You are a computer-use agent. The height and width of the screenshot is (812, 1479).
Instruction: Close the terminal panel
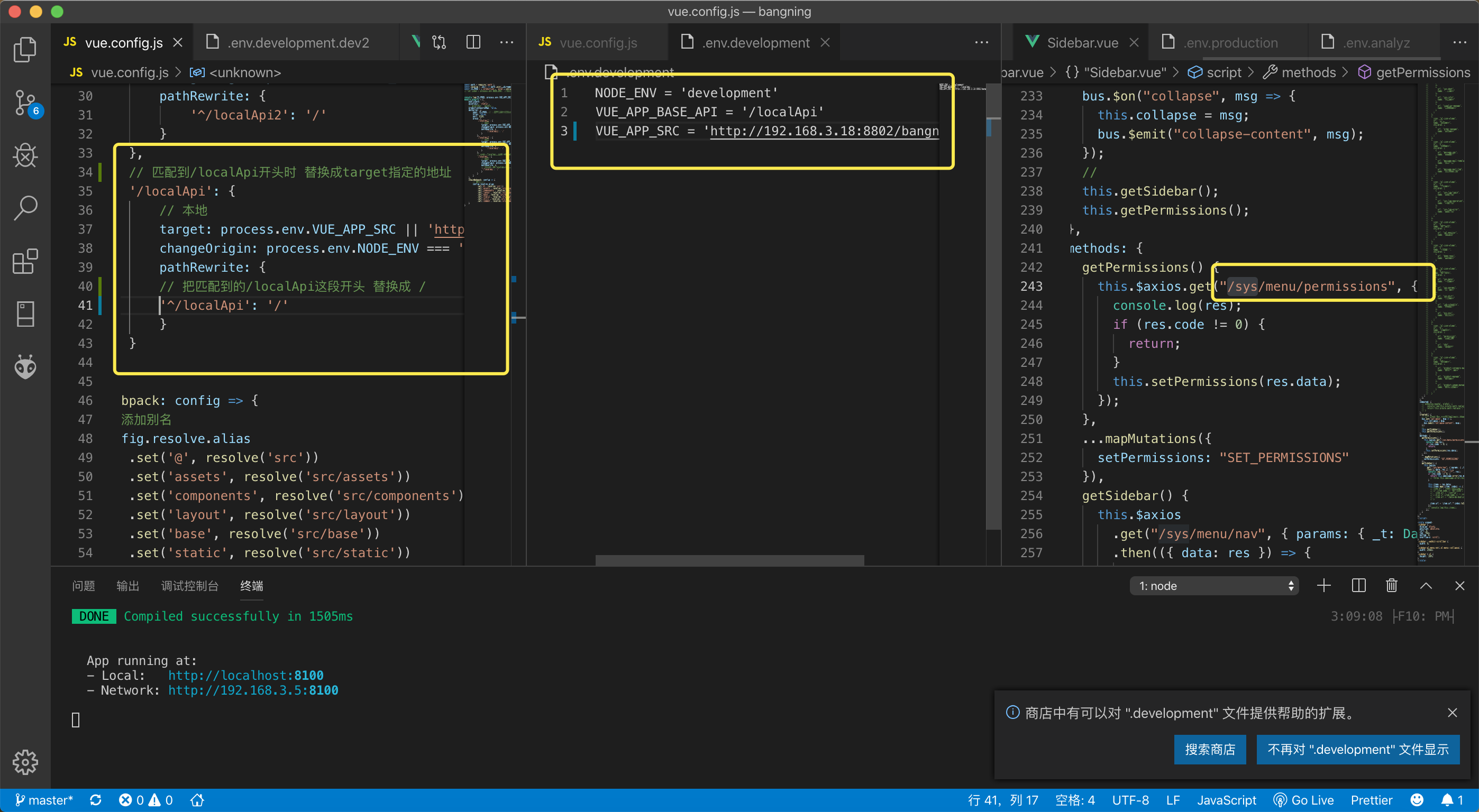1459,585
